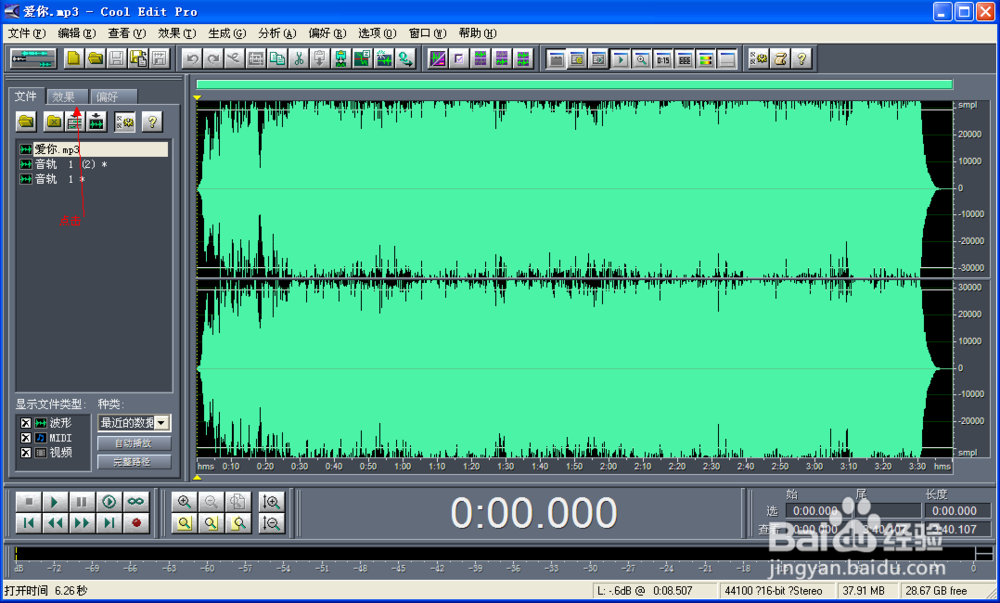Select 爱你.mp3 in file list
Screen dimensions: 1000x603
pos(94,149)
